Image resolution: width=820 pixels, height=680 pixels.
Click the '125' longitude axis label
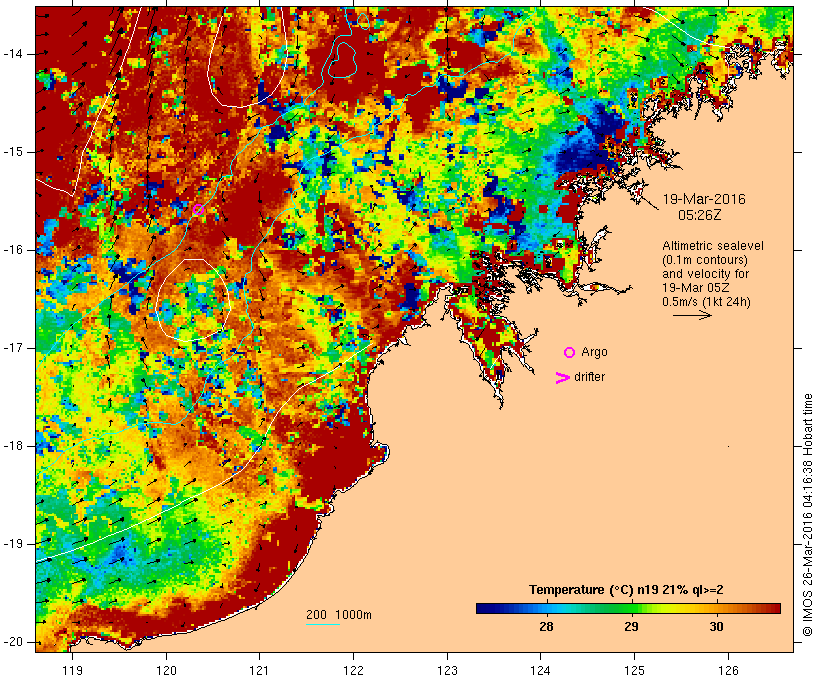tap(635, 671)
